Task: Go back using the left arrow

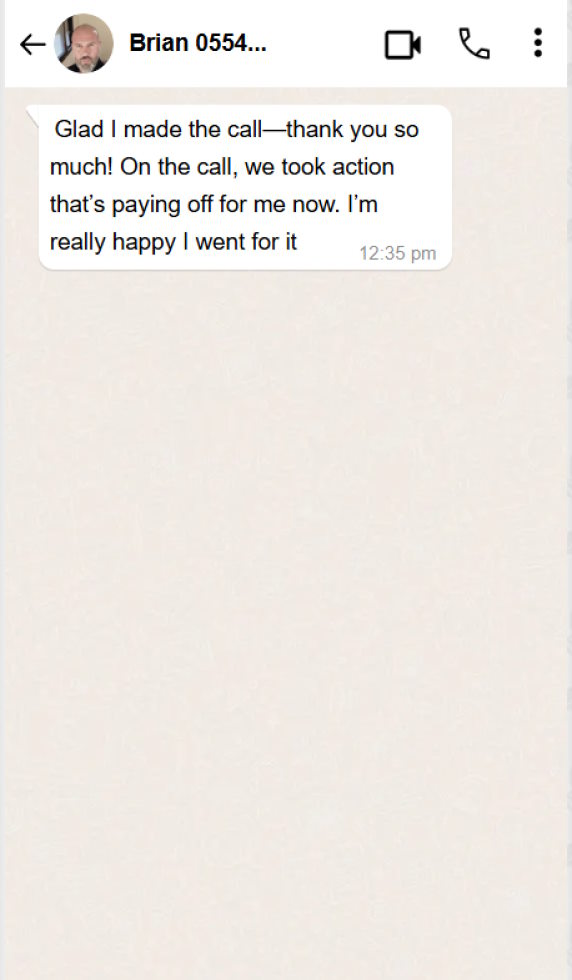Action: 33,44
